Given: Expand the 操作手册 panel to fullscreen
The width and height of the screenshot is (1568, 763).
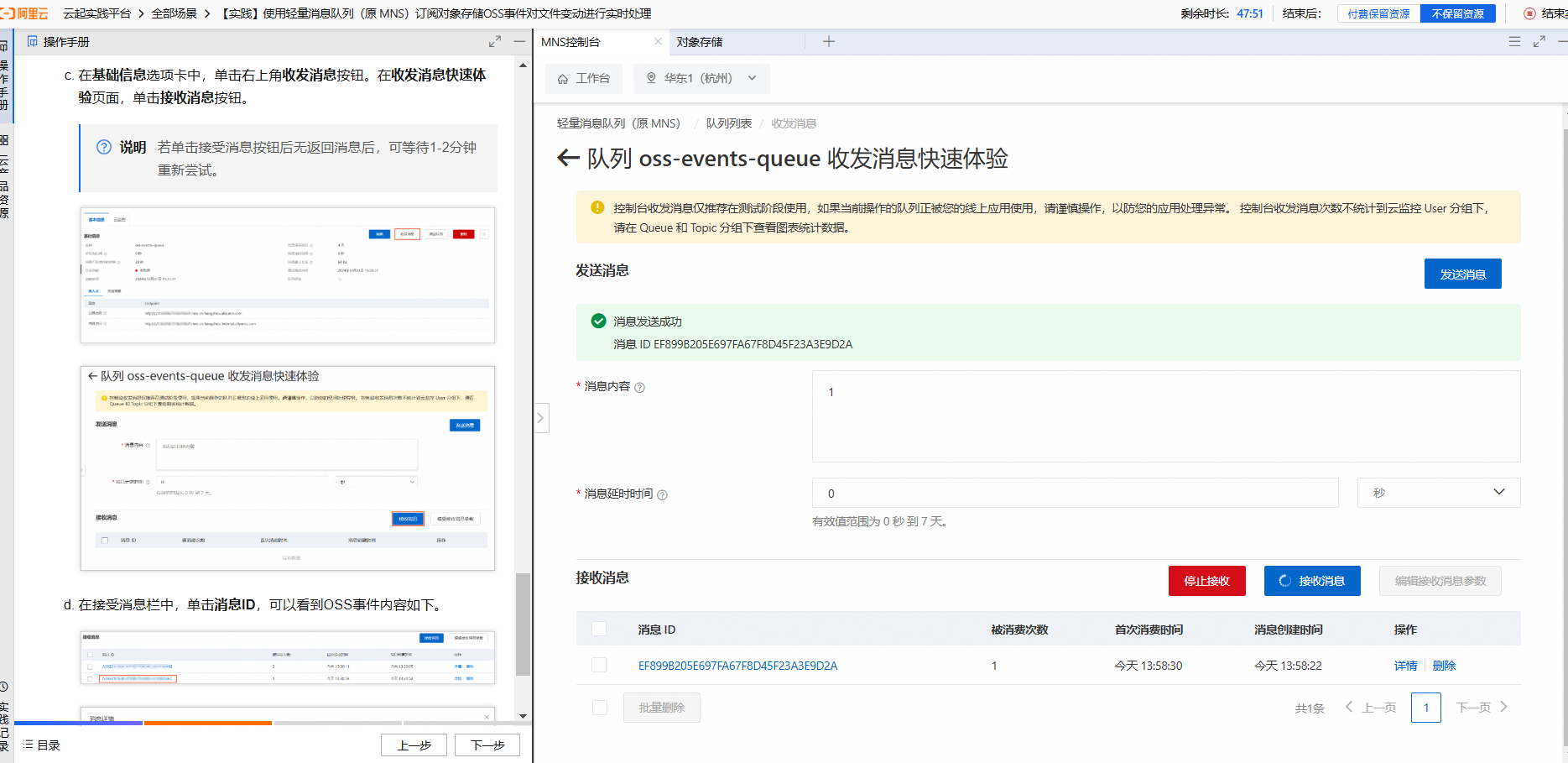Looking at the screenshot, I should pyautogui.click(x=495, y=41).
